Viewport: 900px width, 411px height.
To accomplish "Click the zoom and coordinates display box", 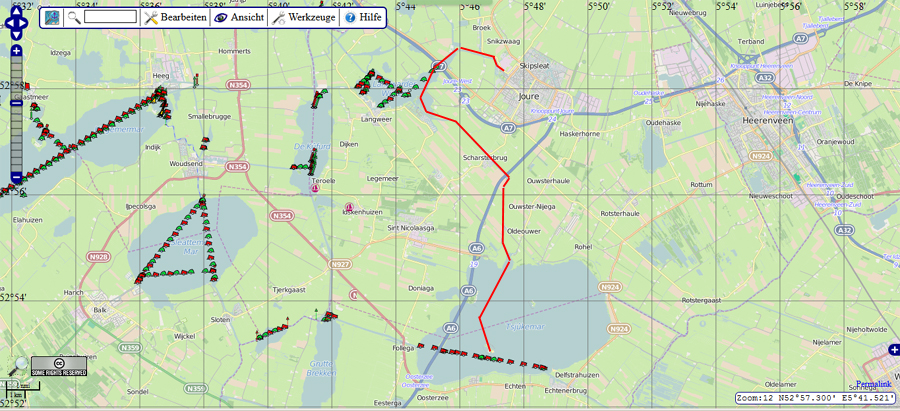I will point(814,398).
